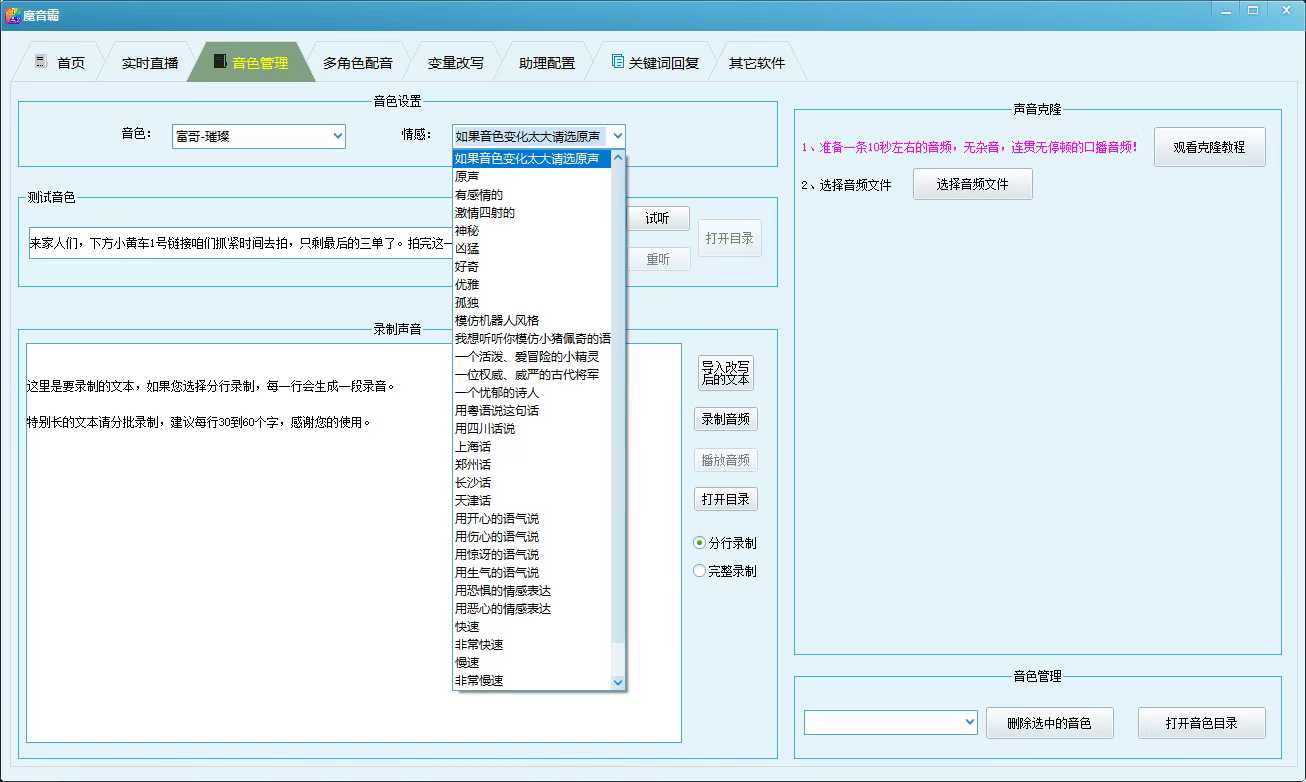Open the 实时直播 tab
Image resolution: width=1306 pixels, height=782 pixels.
point(150,63)
